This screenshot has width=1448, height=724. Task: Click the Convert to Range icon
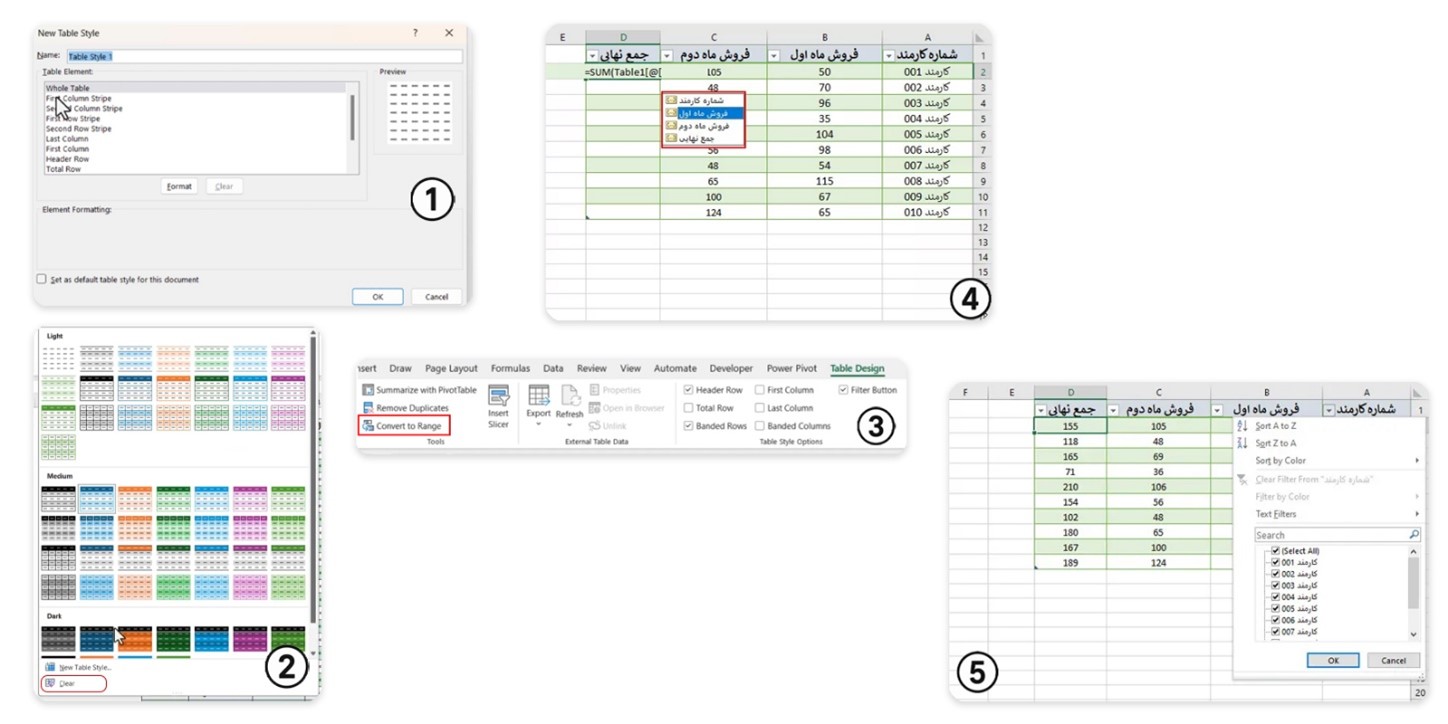point(368,426)
